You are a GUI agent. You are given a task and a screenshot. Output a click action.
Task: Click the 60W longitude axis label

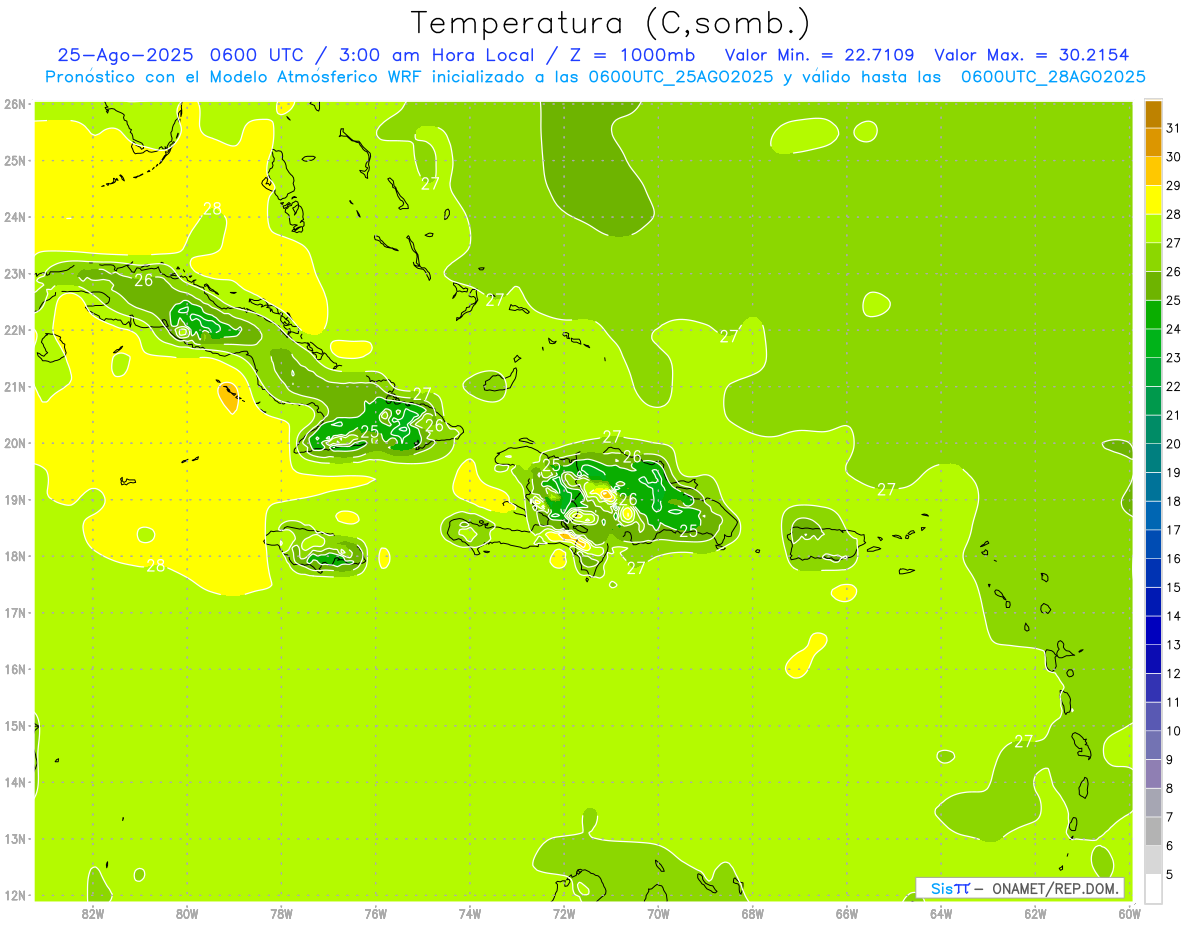click(1129, 913)
